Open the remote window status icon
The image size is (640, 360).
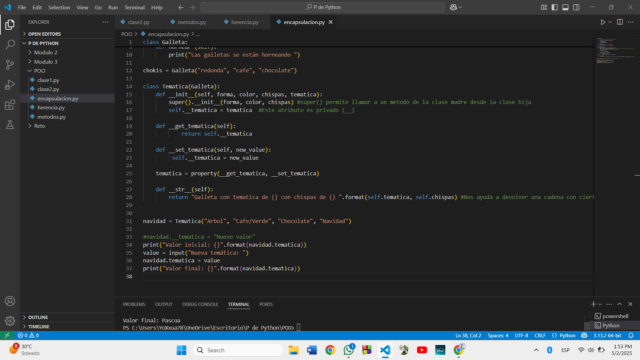click(7, 336)
